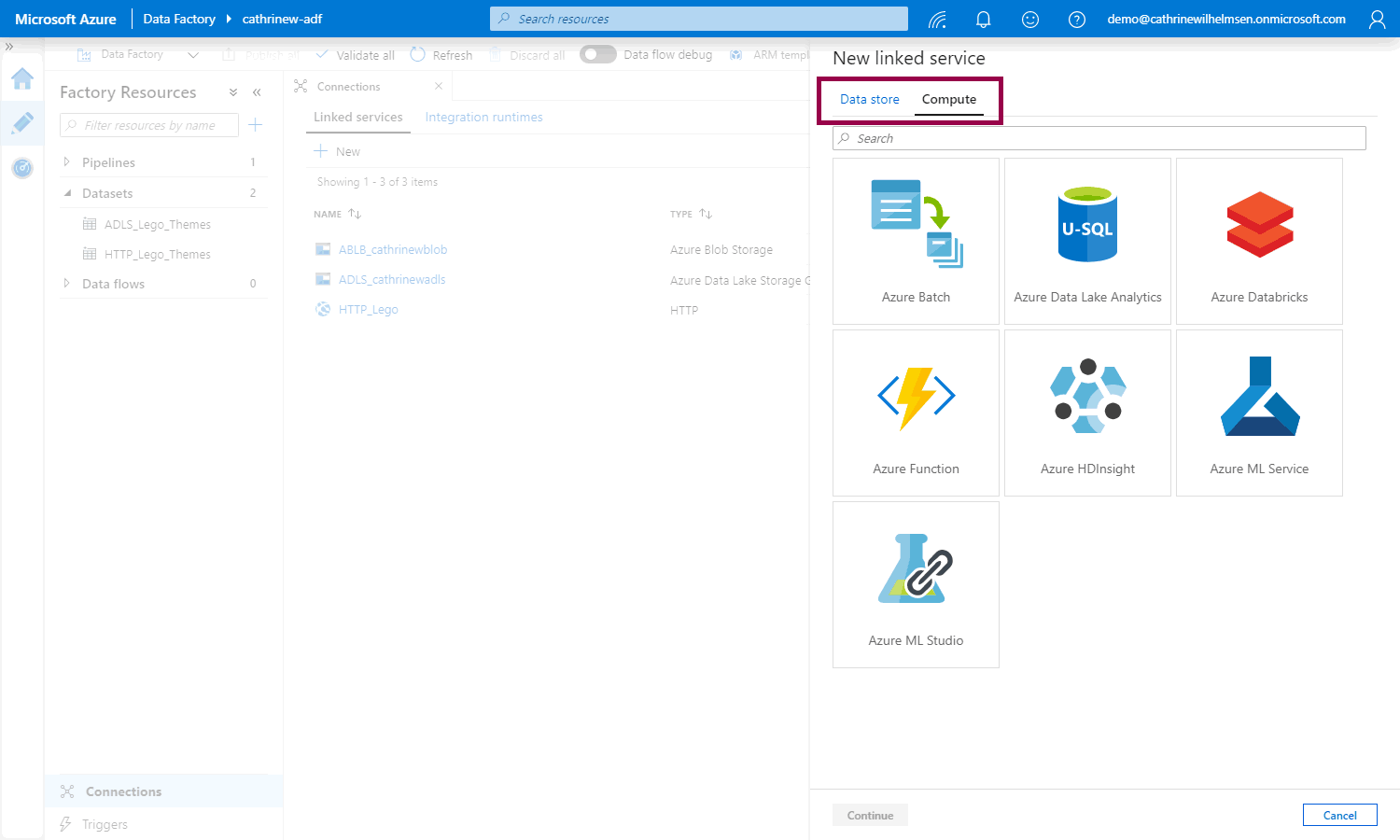Choose the Azure ML Service tile

(1259, 397)
